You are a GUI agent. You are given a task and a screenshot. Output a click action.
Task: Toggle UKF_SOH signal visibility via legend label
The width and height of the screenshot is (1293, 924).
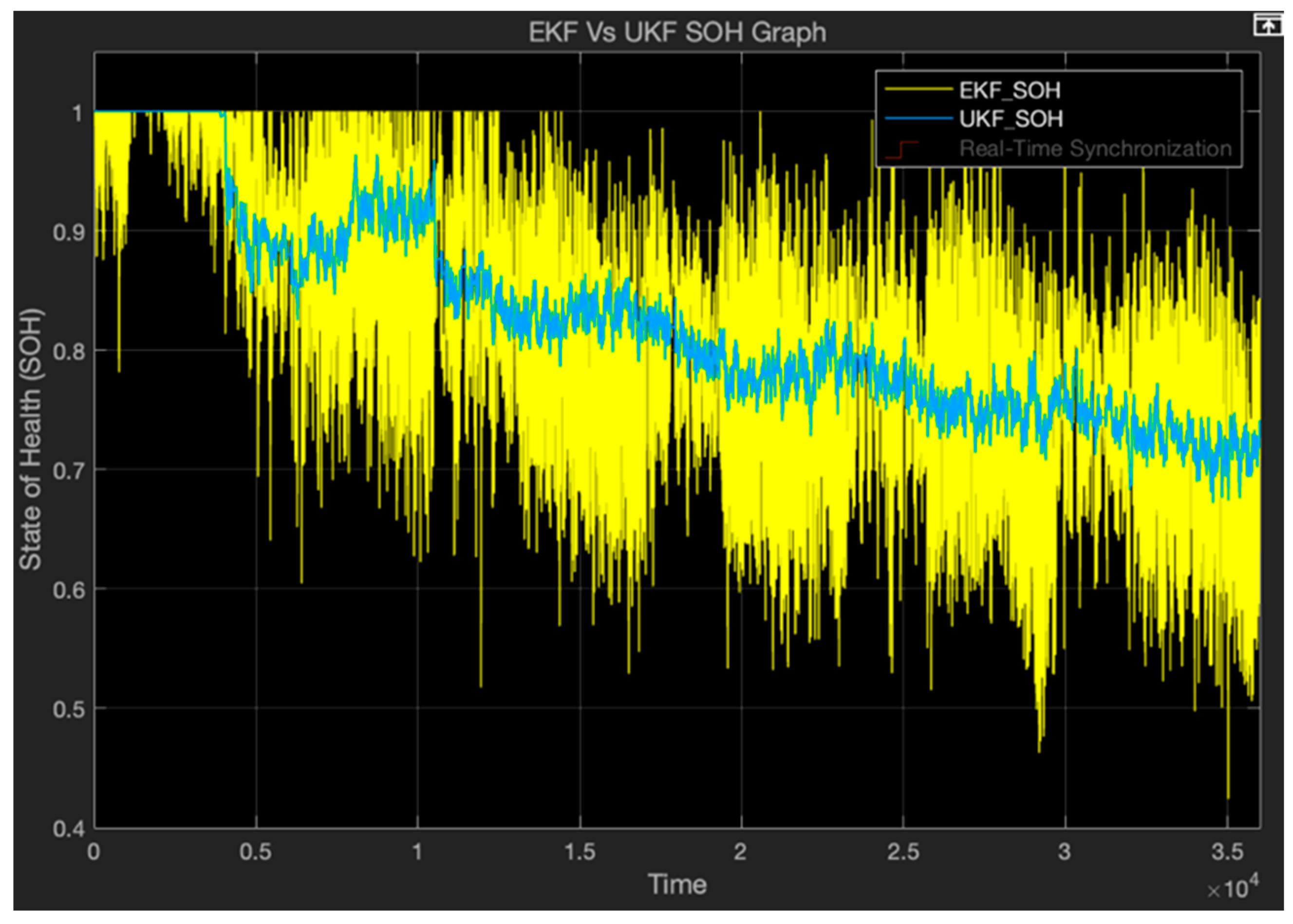[x=1011, y=119]
